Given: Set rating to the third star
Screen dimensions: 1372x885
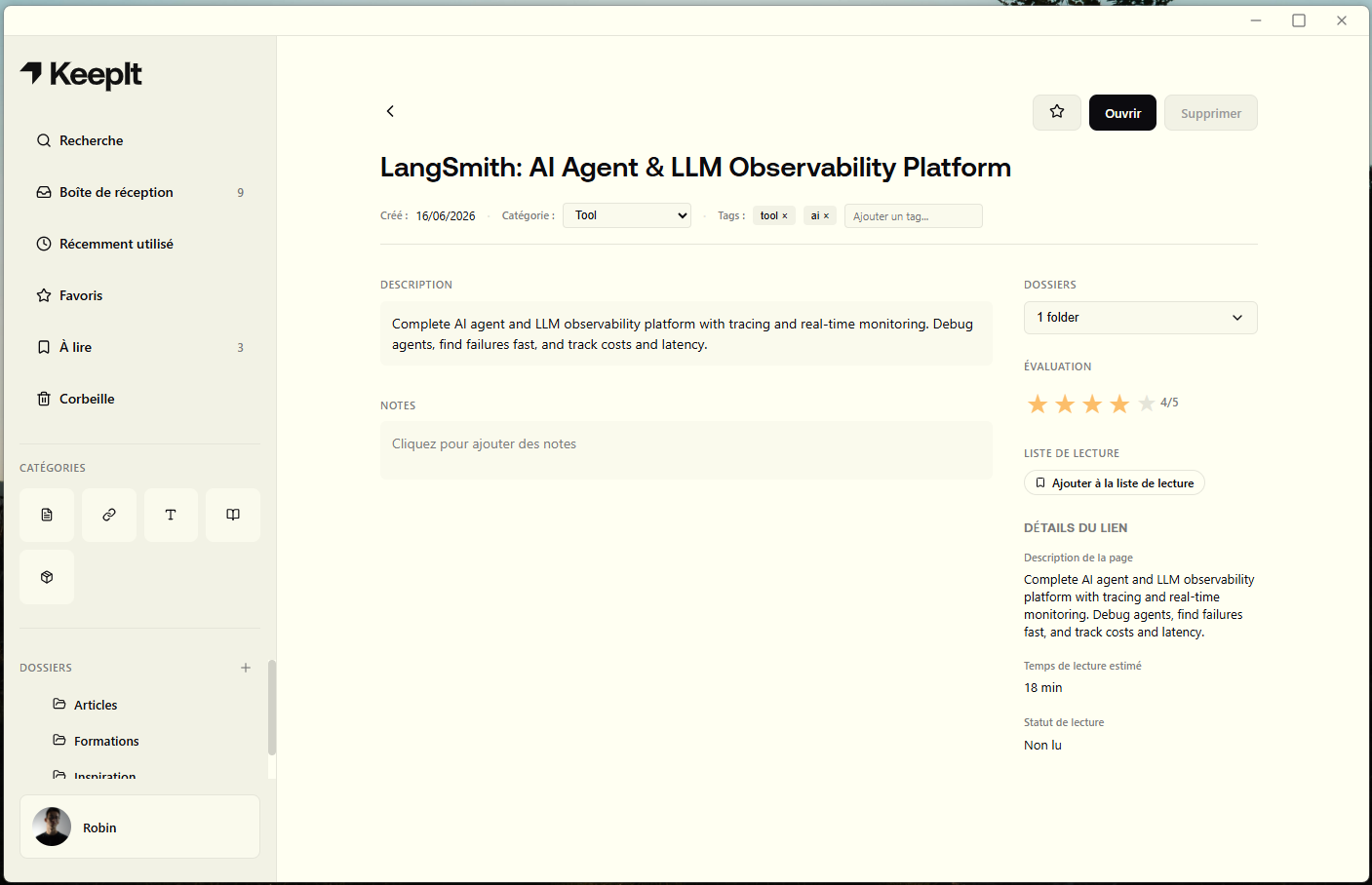Looking at the screenshot, I should (x=1092, y=404).
